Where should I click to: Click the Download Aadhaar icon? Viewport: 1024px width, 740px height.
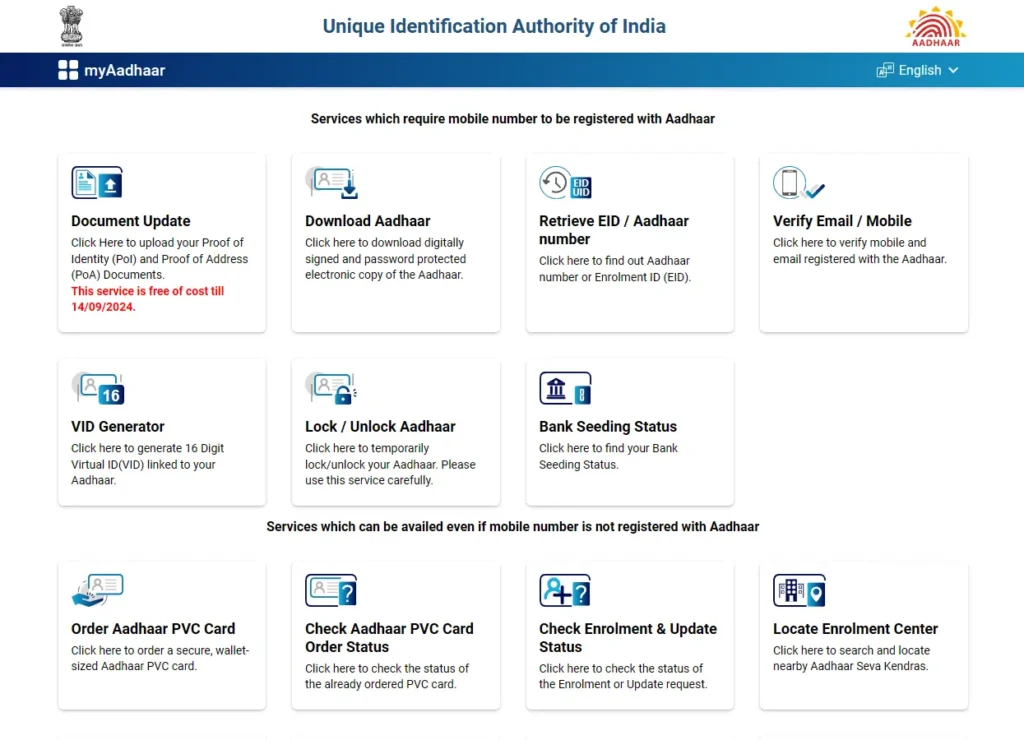[332, 184]
